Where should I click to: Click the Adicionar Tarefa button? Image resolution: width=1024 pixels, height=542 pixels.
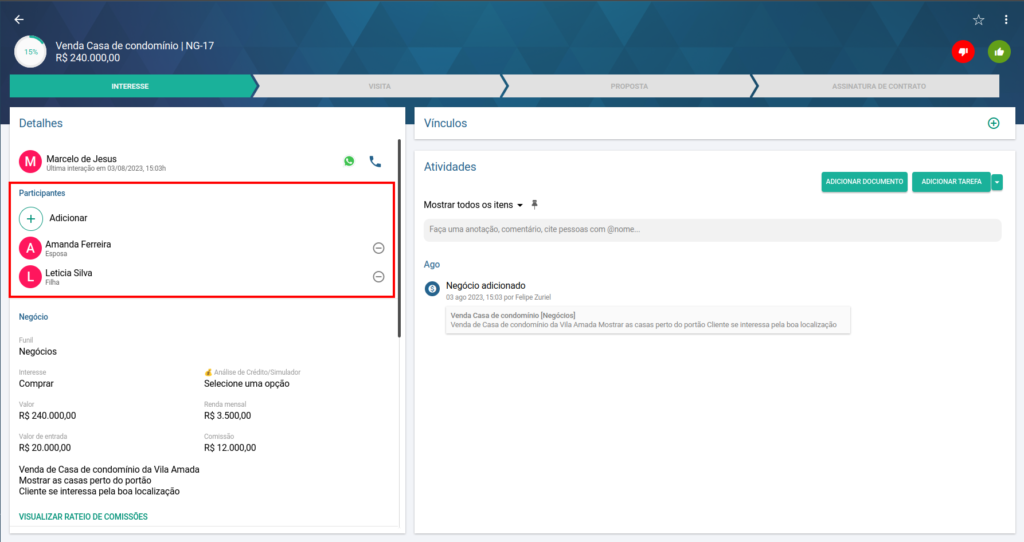(952, 182)
